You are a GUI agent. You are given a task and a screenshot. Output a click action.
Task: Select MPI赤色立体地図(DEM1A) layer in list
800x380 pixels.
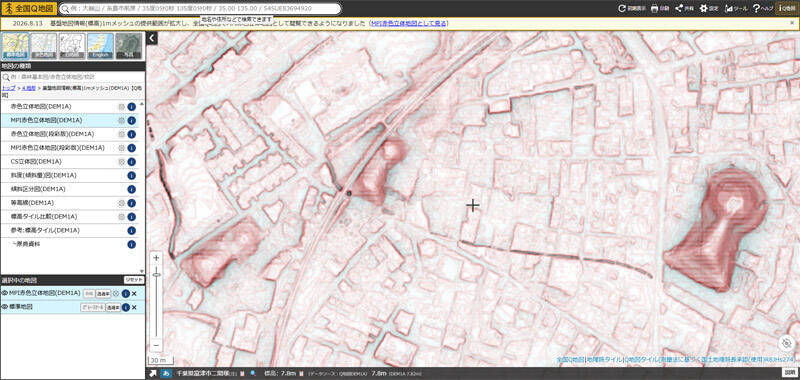69,120
